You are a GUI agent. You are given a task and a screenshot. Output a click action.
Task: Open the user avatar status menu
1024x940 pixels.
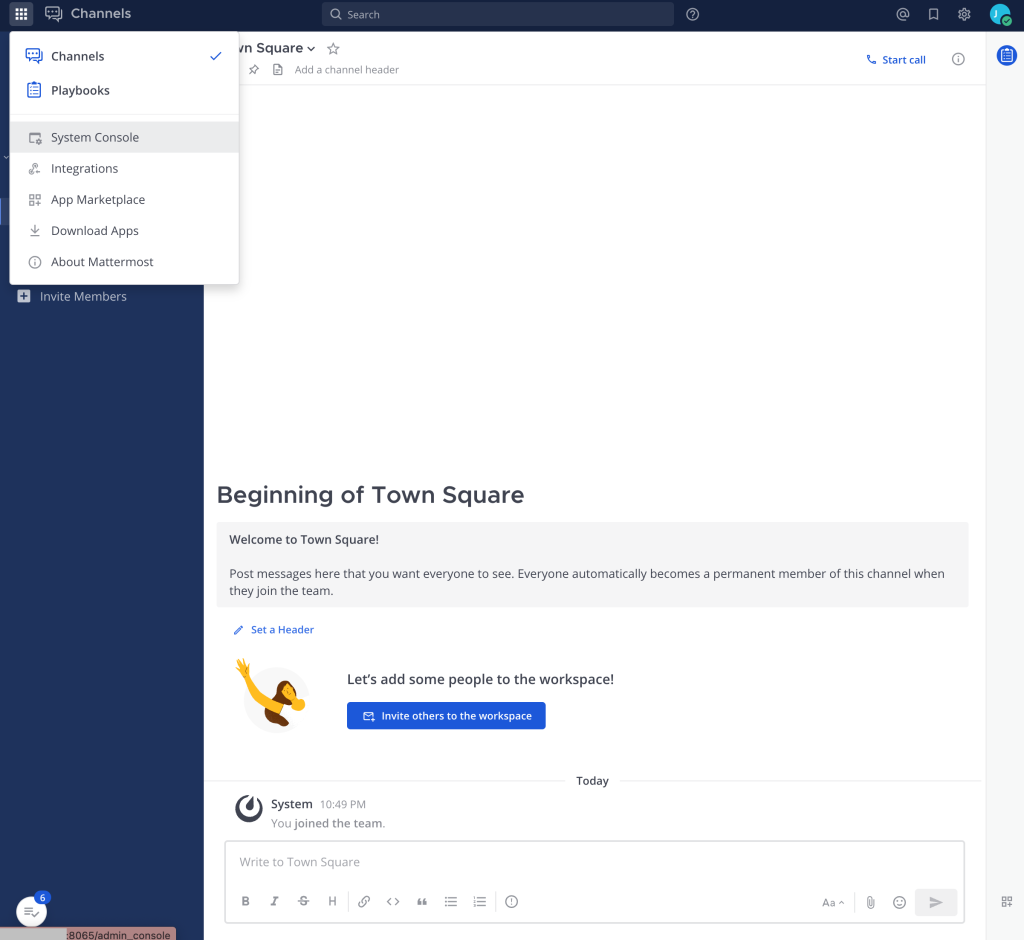[999, 14]
